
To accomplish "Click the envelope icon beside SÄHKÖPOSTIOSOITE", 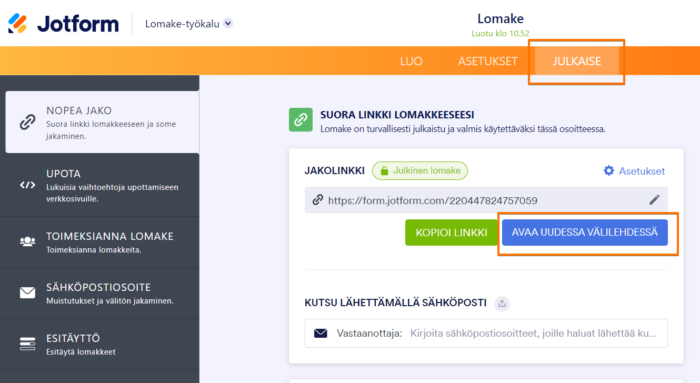I will 28,292.
